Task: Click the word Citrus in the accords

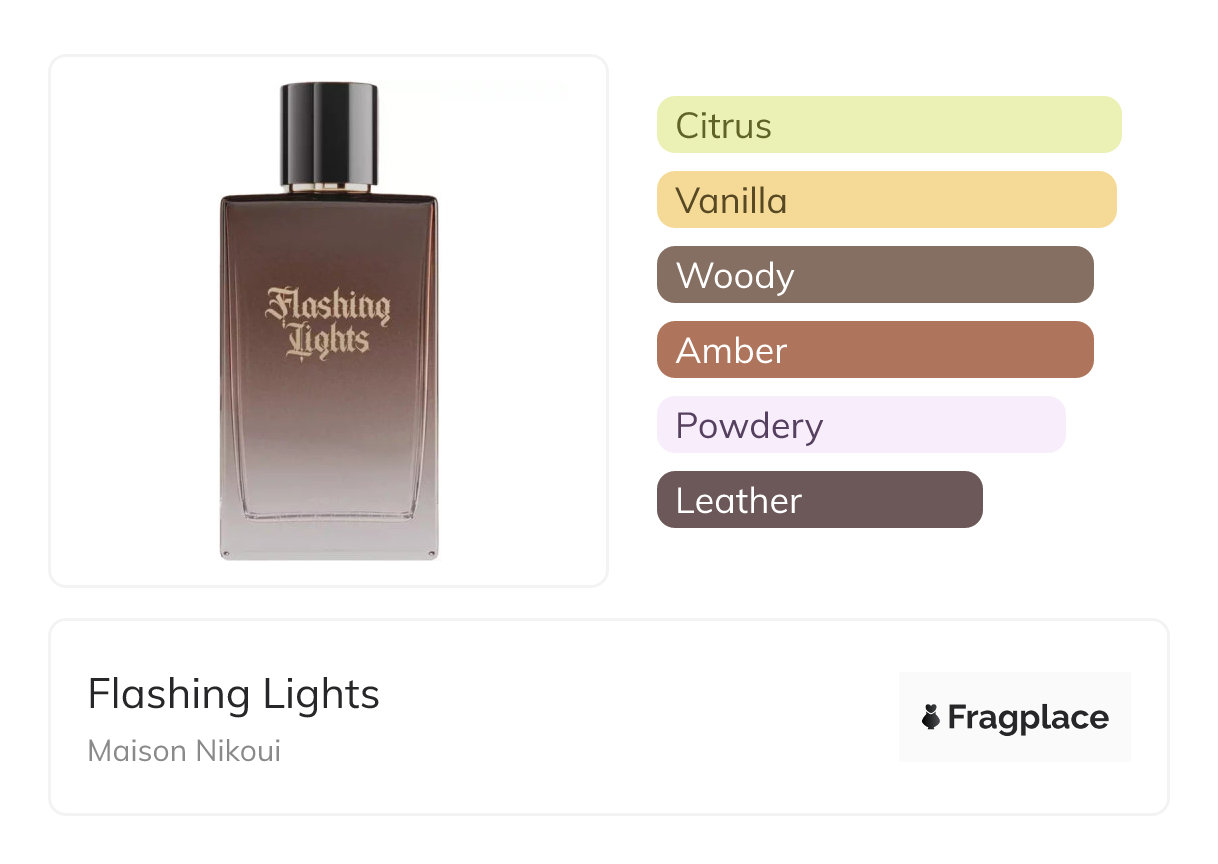Action: click(x=723, y=126)
